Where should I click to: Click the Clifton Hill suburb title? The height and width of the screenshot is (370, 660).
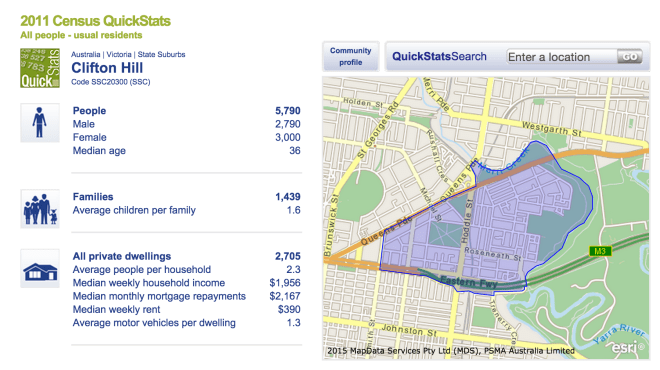point(107,68)
